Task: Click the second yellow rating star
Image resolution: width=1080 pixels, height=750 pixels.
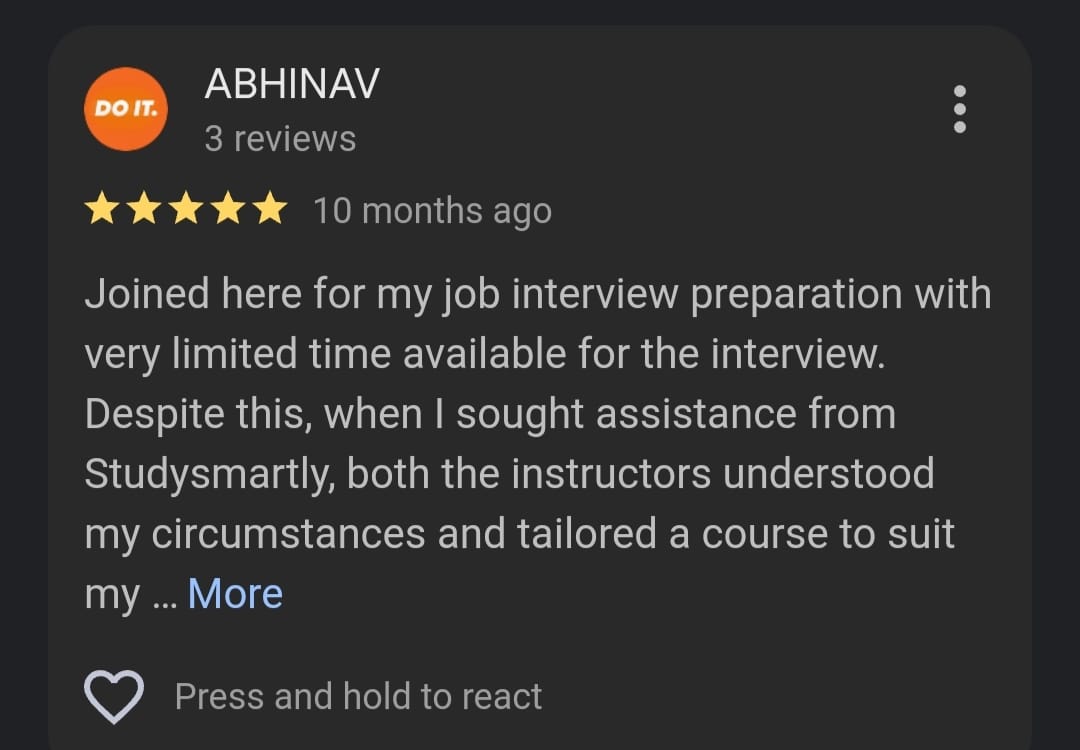Action: click(x=144, y=209)
